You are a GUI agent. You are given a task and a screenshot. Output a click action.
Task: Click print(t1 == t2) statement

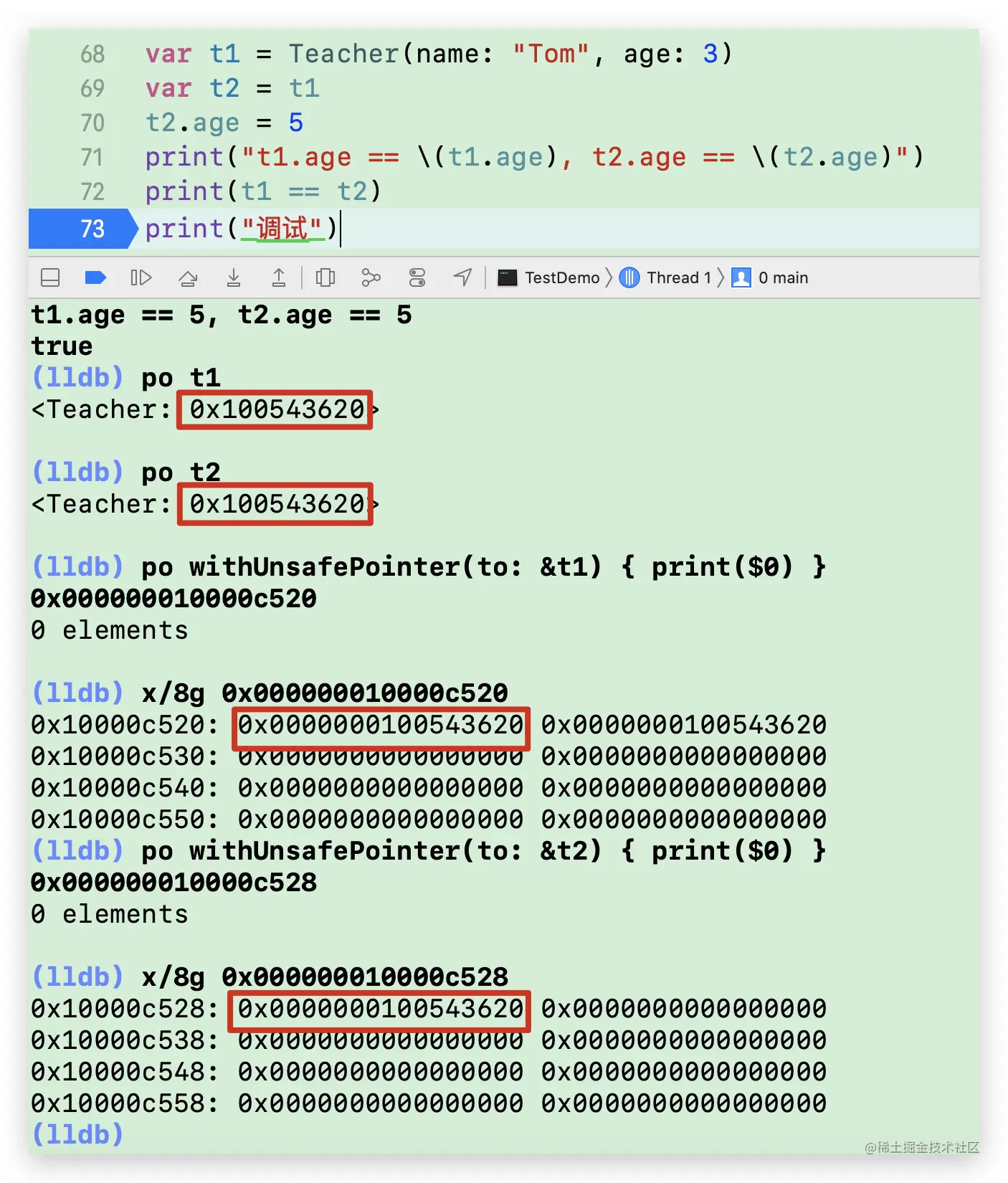tap(263, 192)
